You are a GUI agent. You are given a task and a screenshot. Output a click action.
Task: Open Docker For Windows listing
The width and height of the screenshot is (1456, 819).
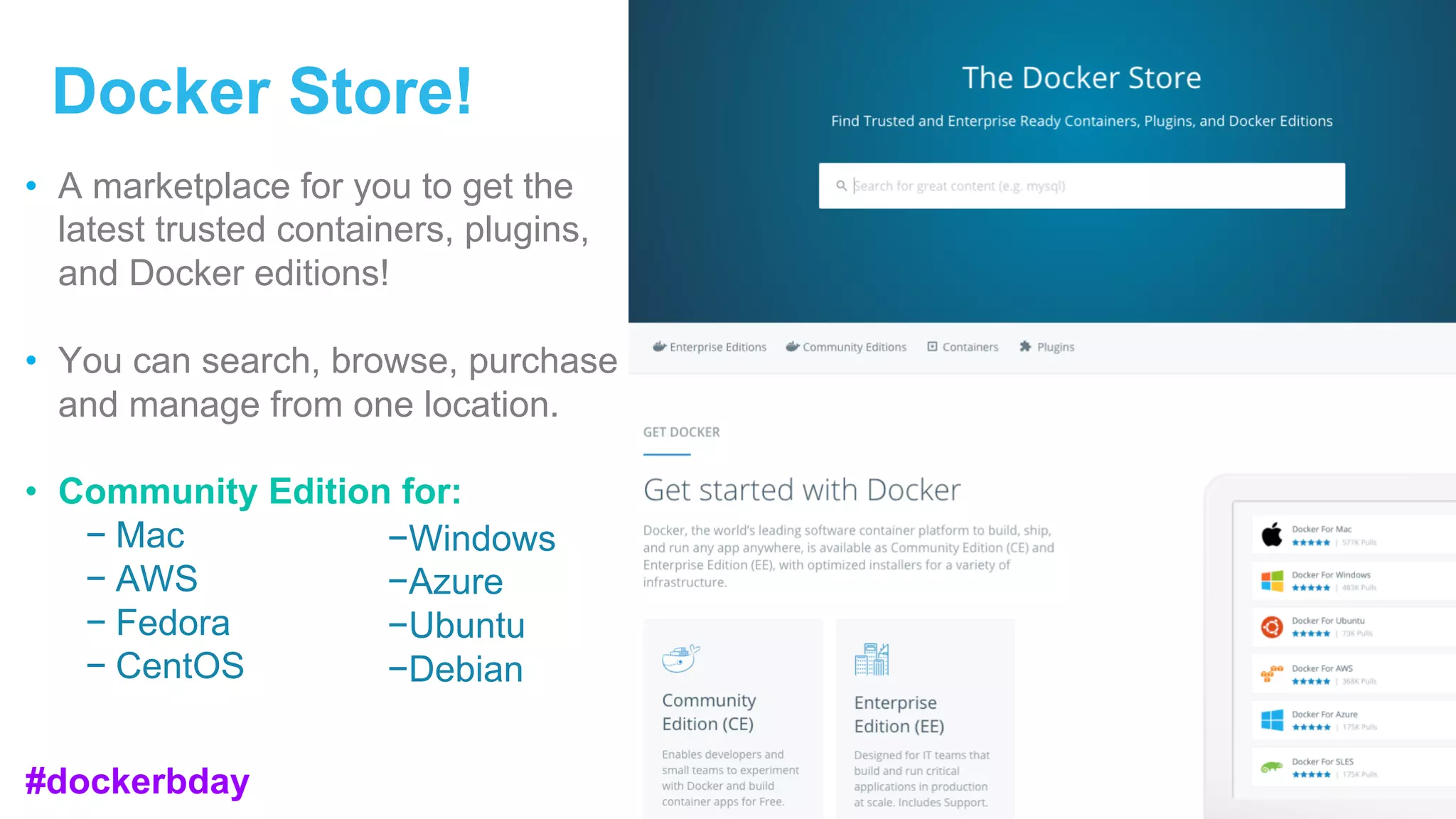click(1354, 581)
